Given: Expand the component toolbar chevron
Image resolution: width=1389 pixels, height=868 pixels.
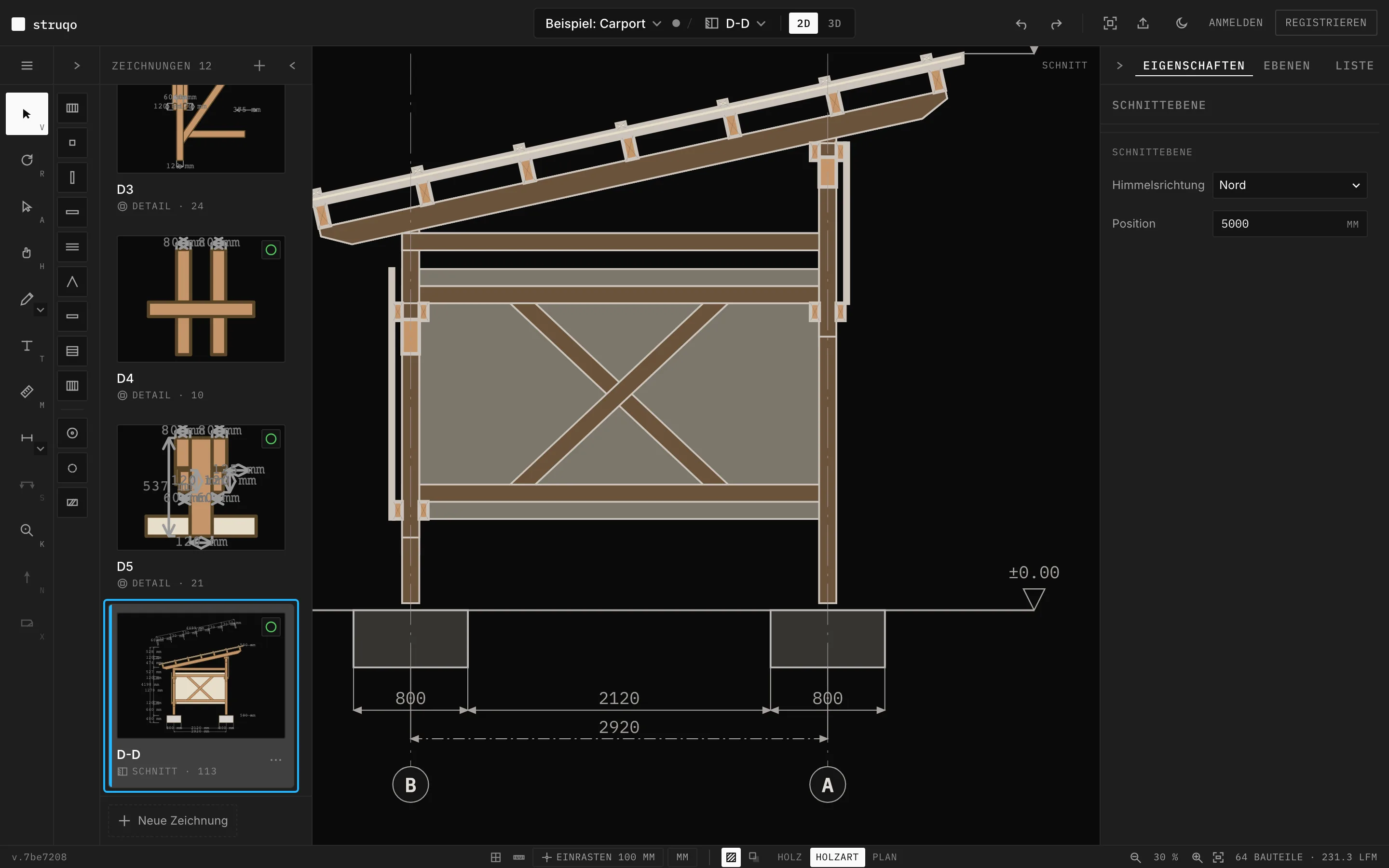Looking at the screenshot, I should (77, 66).
